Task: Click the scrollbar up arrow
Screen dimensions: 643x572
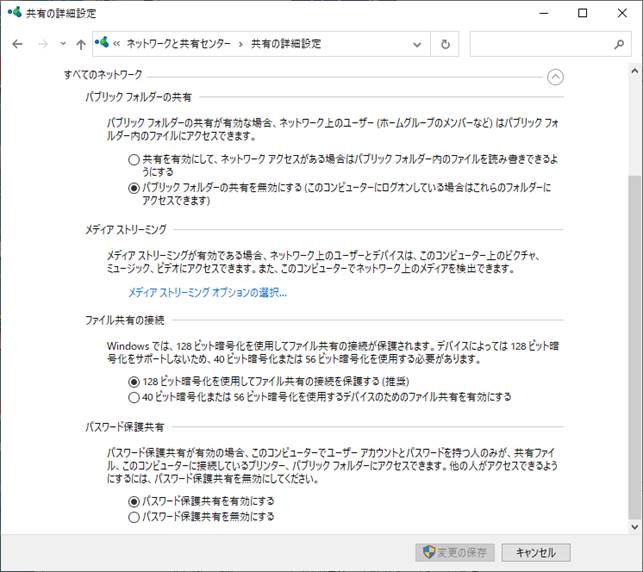Action: [635, 71]
